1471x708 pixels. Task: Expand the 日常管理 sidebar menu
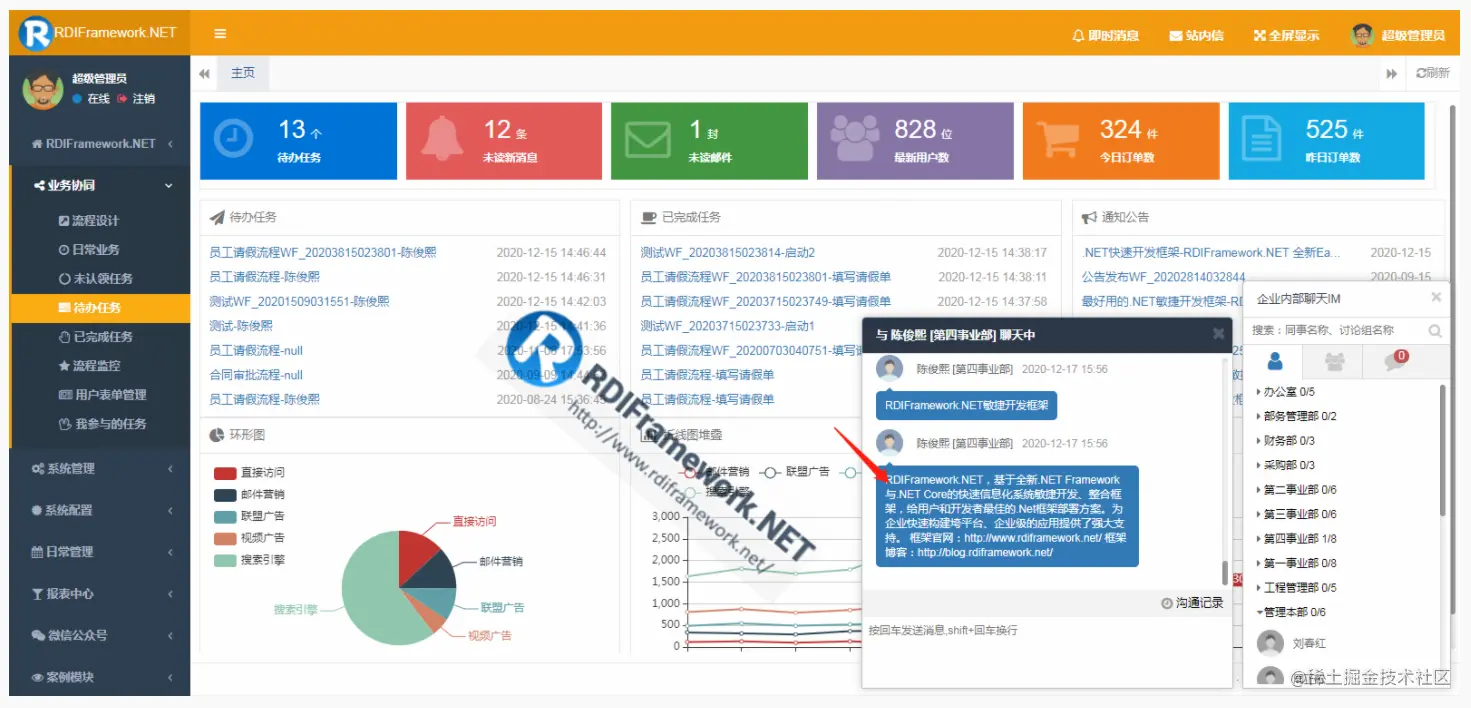click(100, 552)
